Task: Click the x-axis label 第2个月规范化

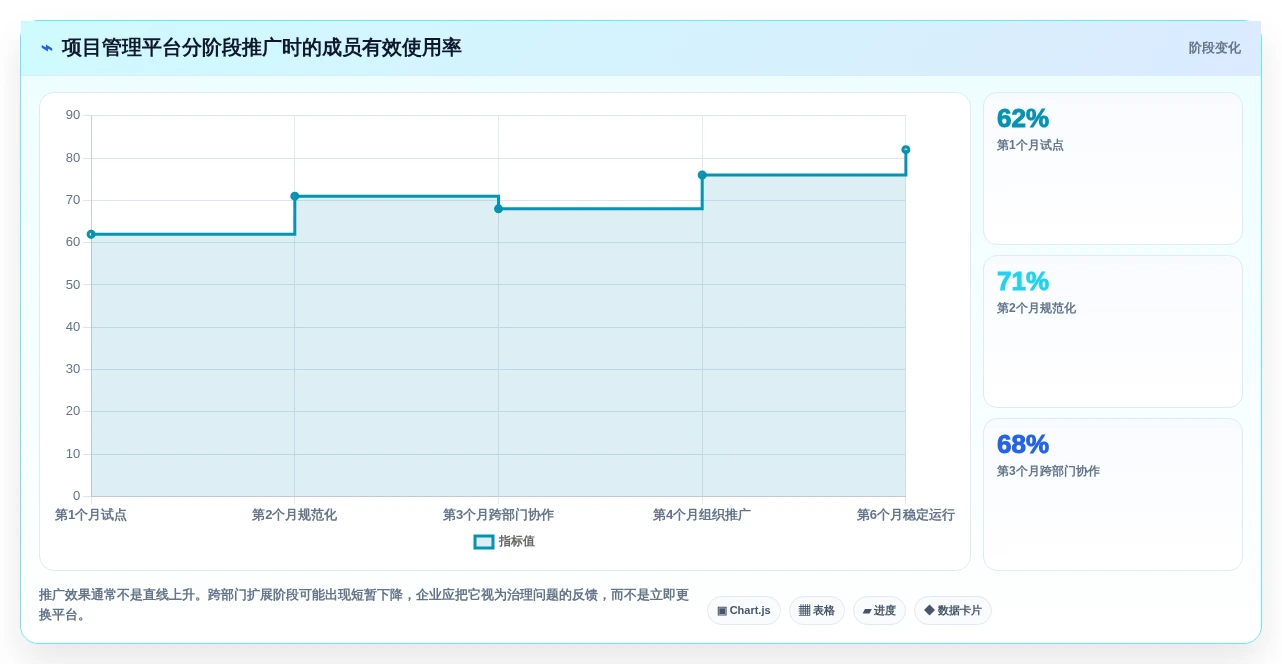Action: [294, 515]
